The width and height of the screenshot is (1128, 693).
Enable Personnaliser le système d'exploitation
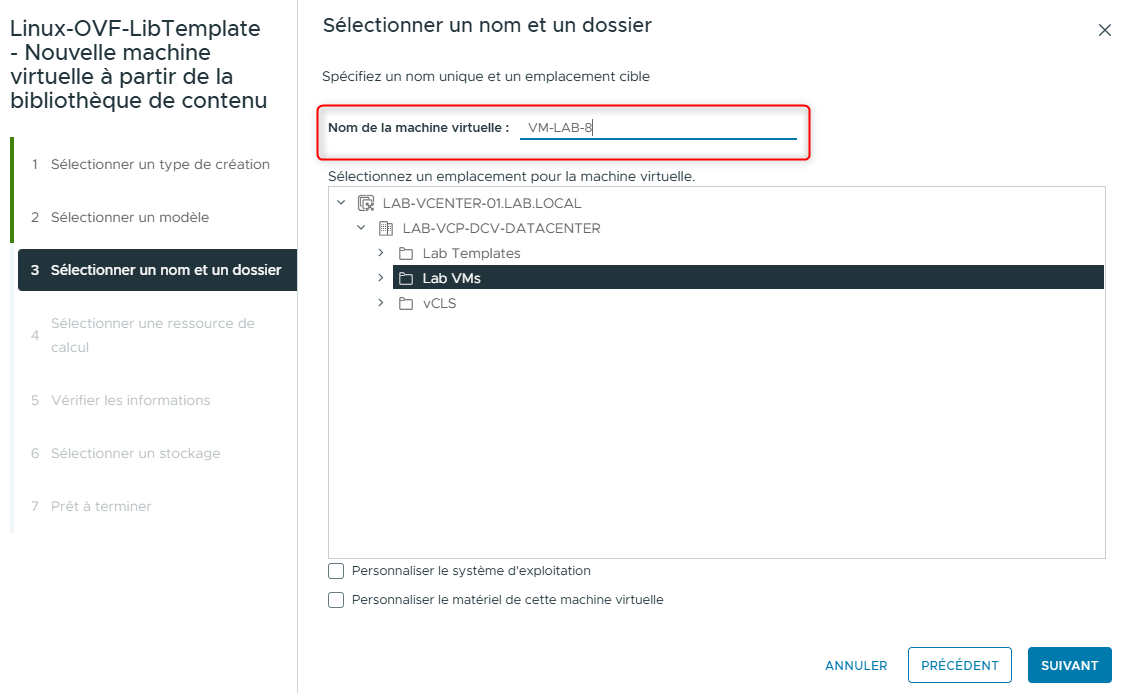[336, 570]
